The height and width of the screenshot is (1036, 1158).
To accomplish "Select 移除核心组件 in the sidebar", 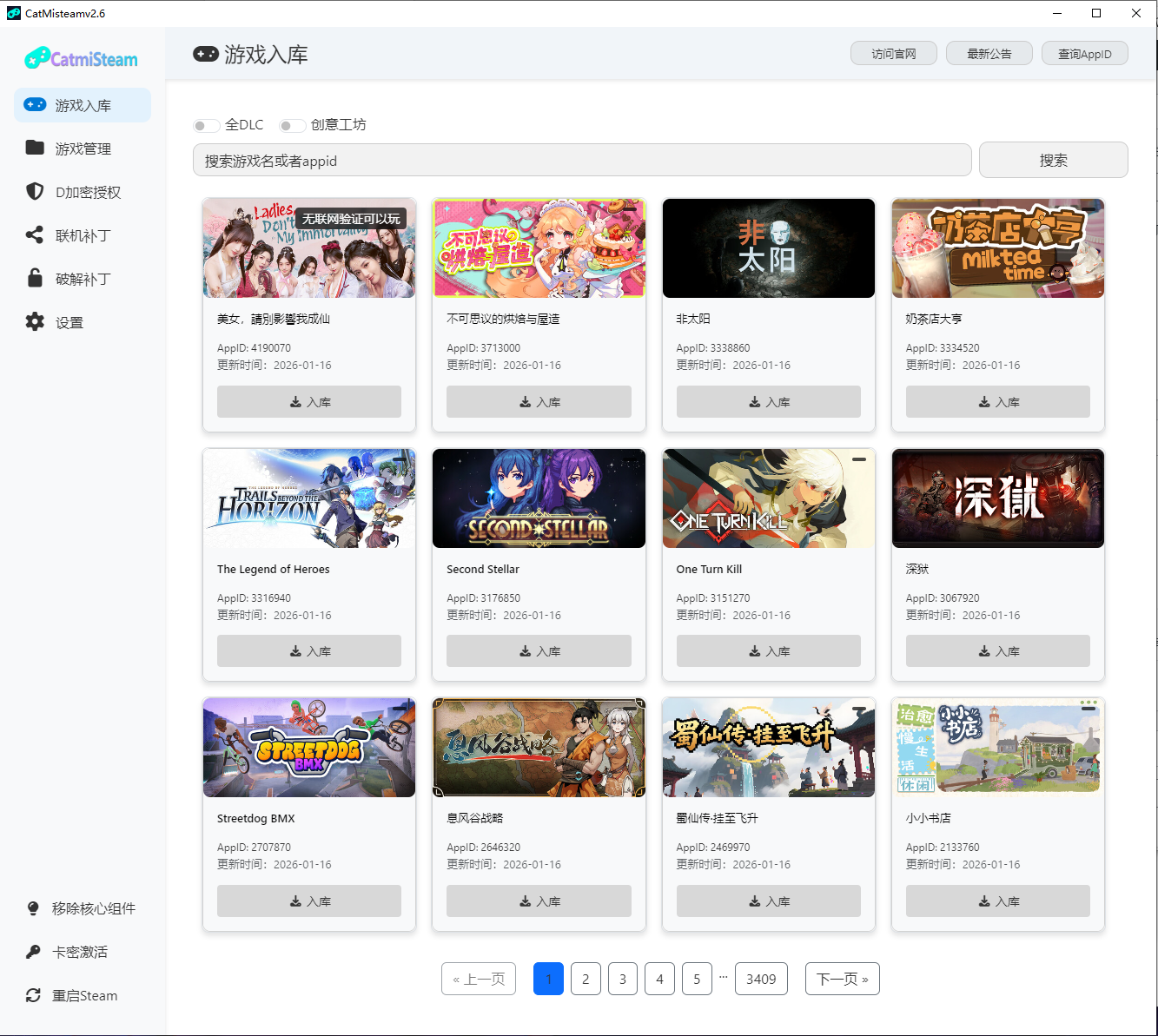I will (x=83, y=908).
